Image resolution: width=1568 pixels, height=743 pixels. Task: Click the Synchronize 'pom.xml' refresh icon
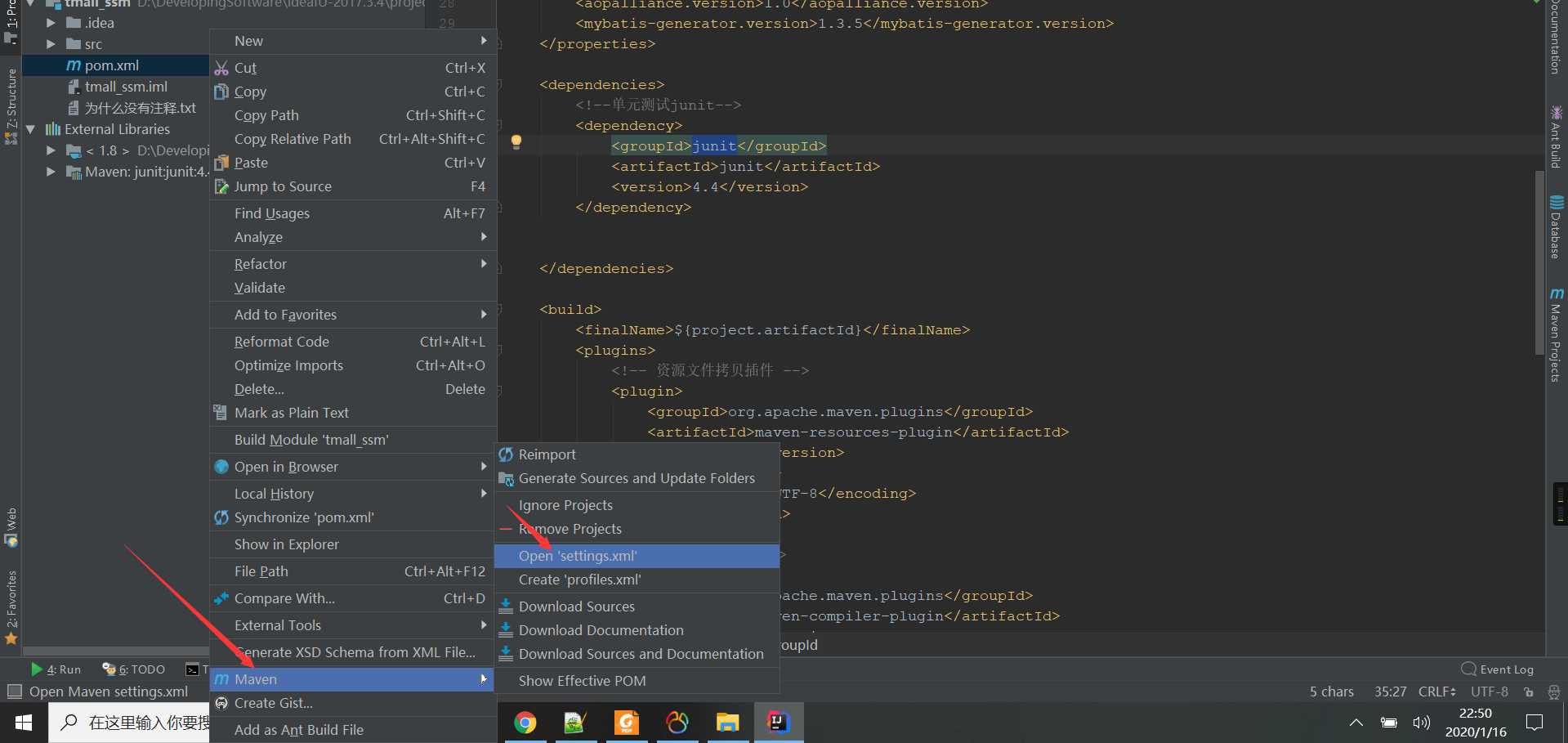click(221, 517)
